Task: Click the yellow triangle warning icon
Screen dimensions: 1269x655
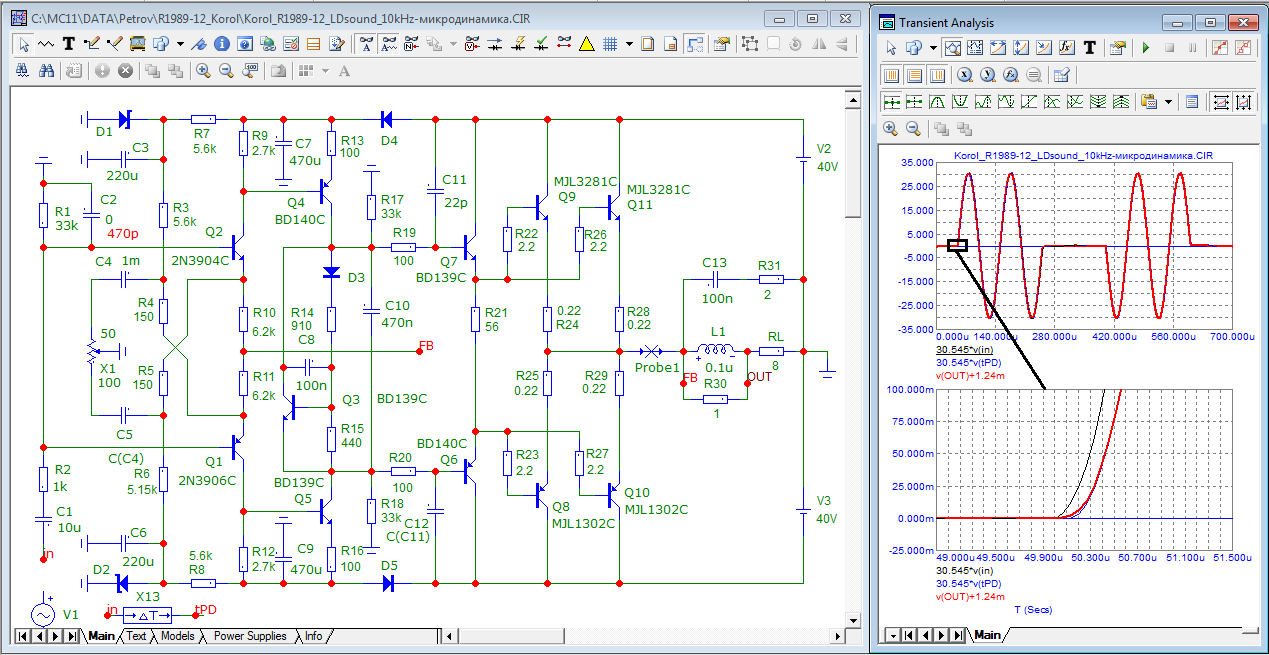Action: click(x=586, y=44)
